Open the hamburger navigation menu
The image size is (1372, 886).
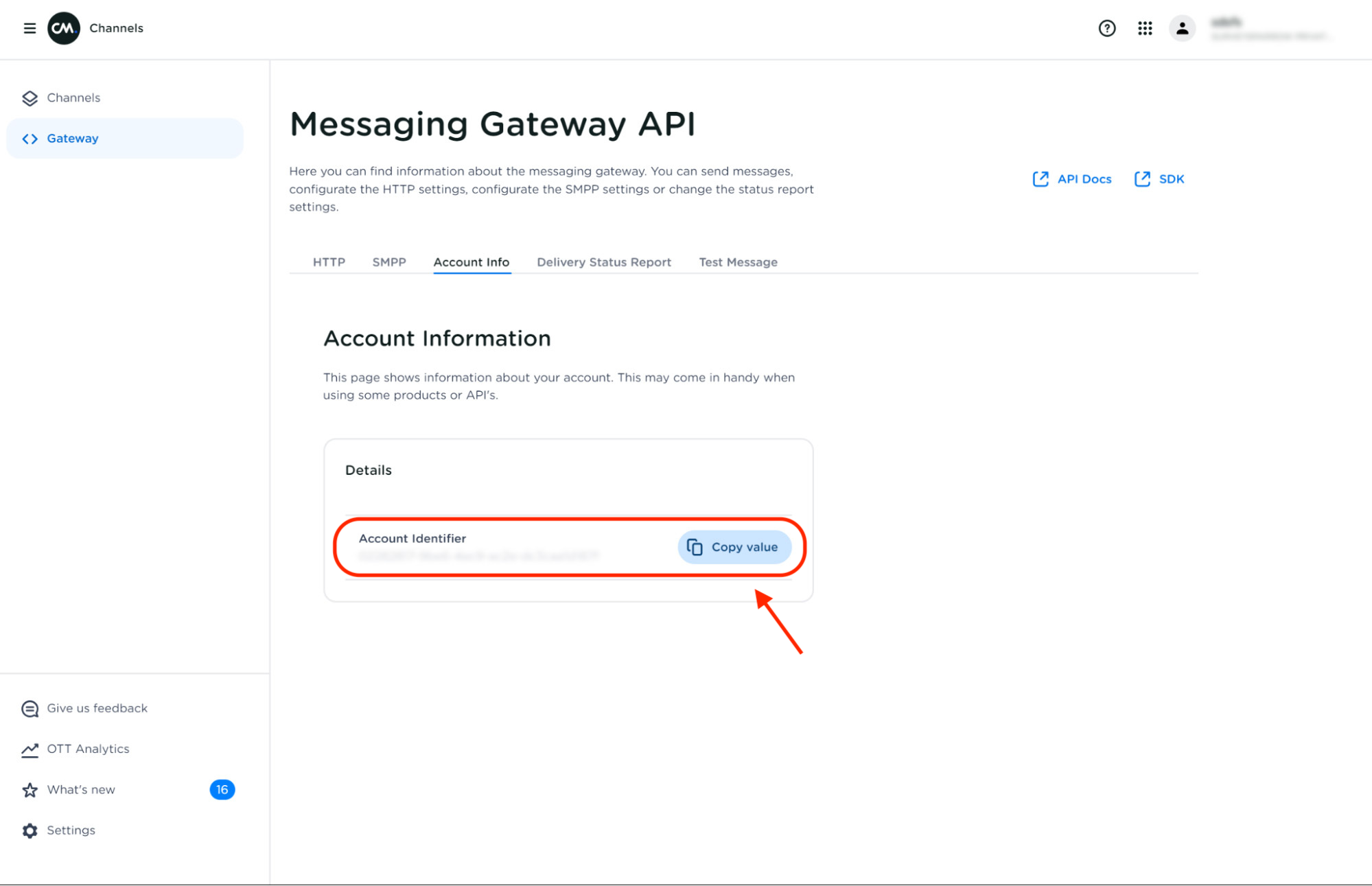(30, 28)
